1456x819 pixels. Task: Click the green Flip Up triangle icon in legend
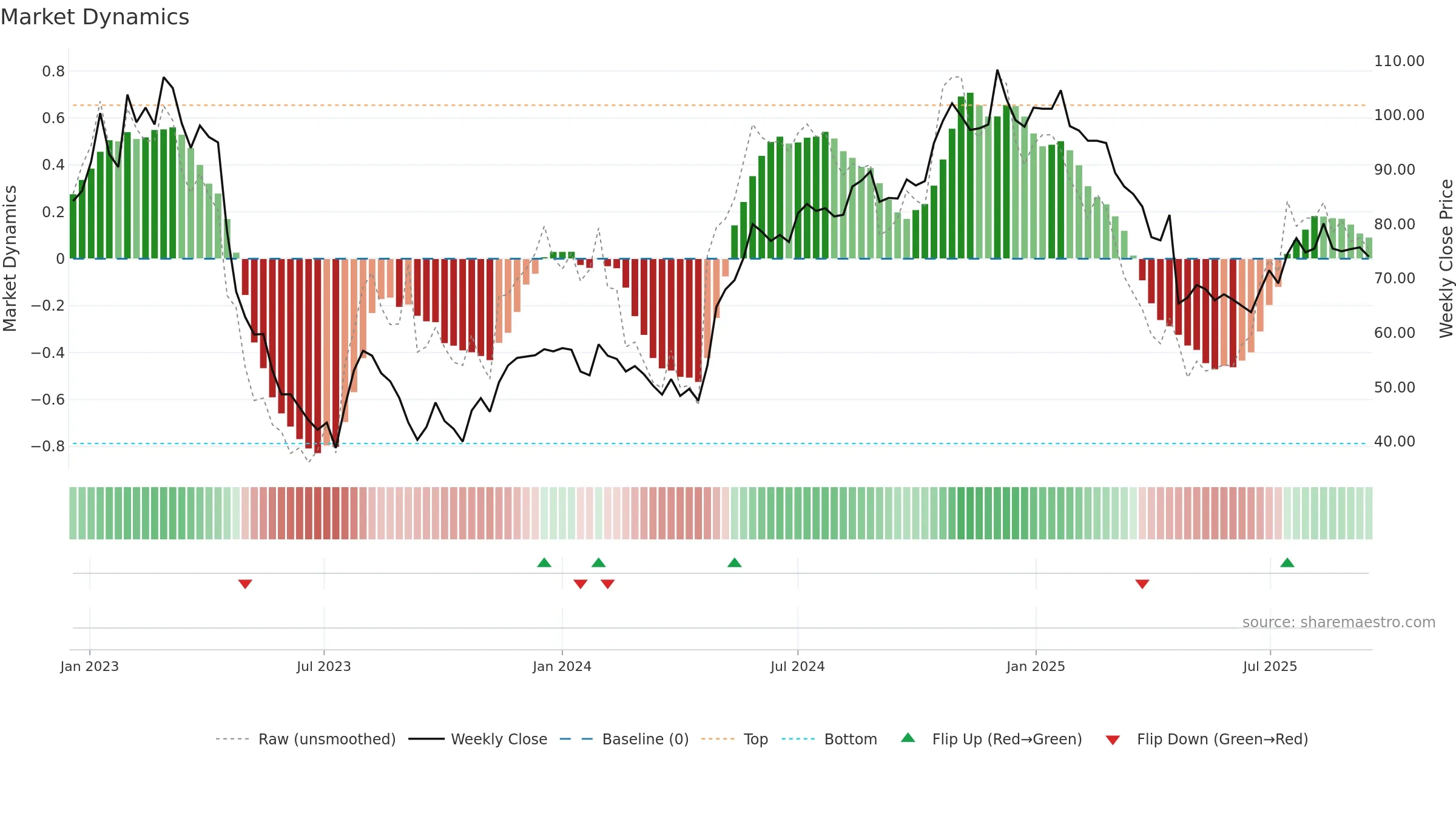tap(908, 738)
